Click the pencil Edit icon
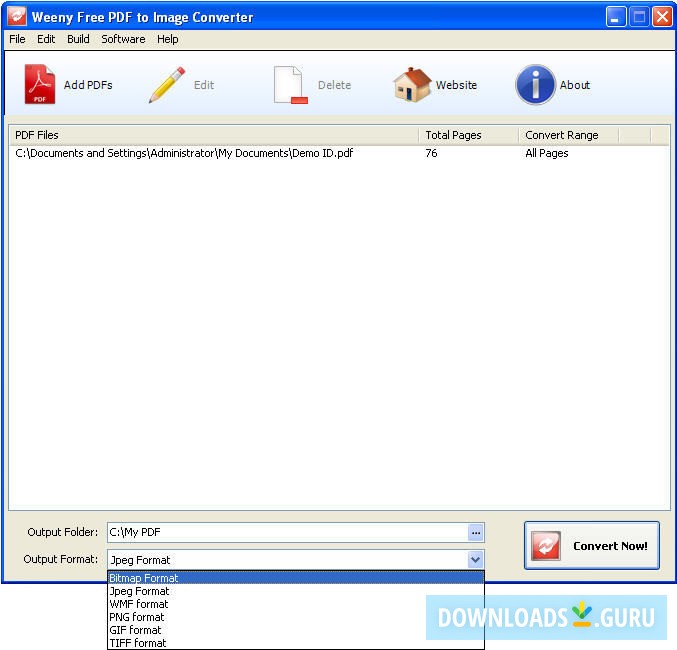This screenshot has height=650, width=677. [x=167, y=85]
